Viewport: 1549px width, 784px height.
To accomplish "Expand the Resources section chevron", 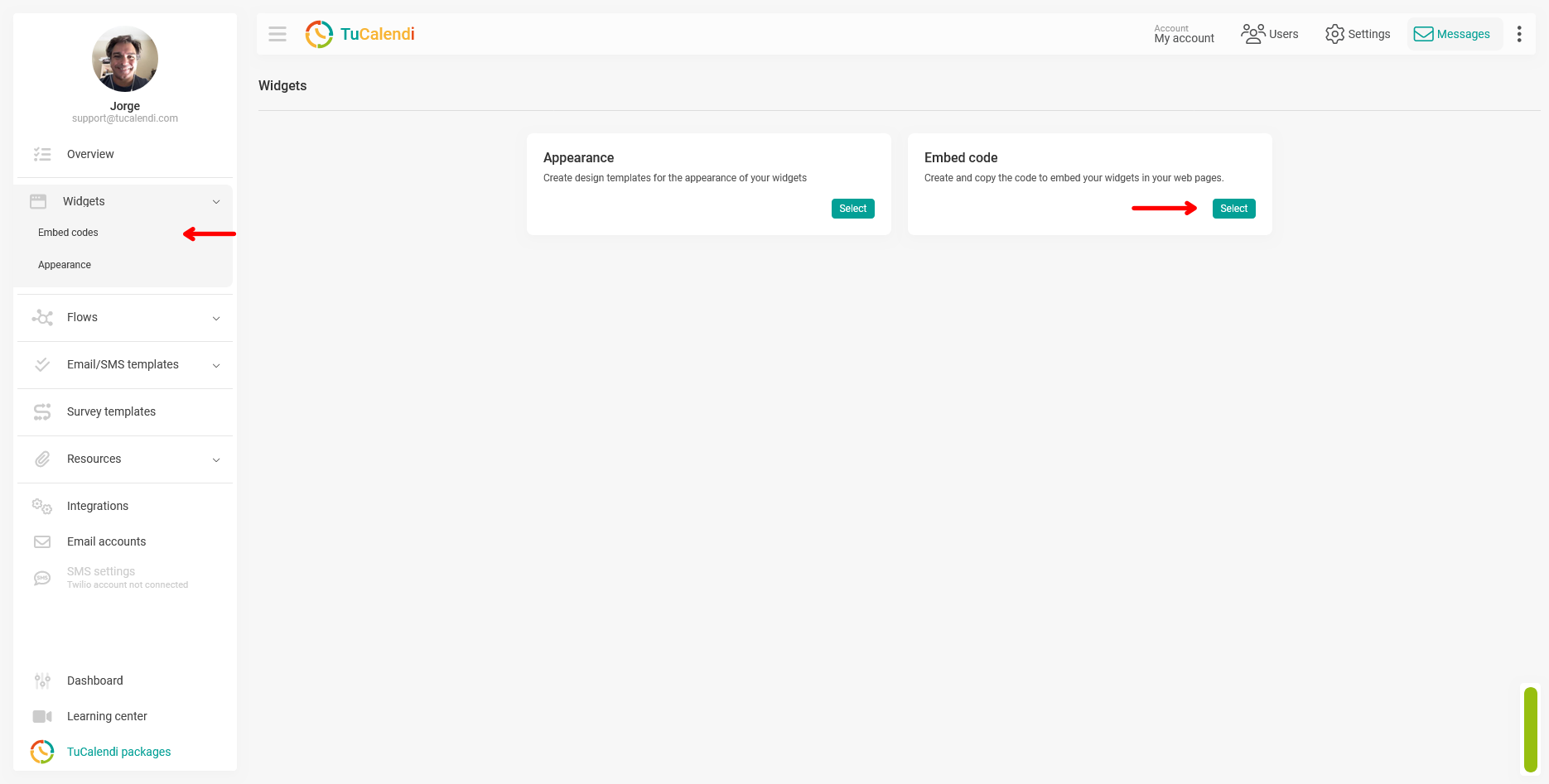I will [216, 459].
